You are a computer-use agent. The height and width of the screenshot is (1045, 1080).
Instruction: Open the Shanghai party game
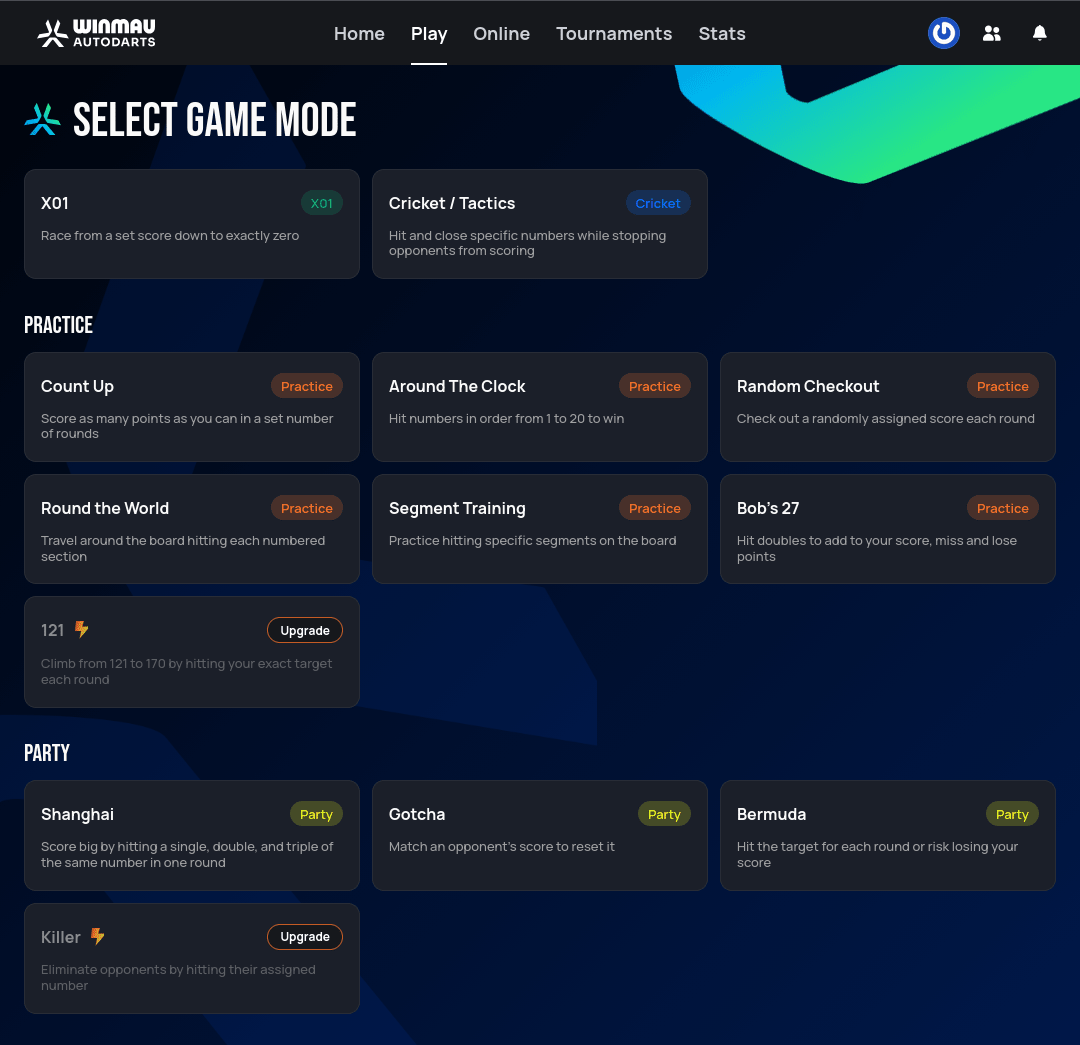coord(191,836)
